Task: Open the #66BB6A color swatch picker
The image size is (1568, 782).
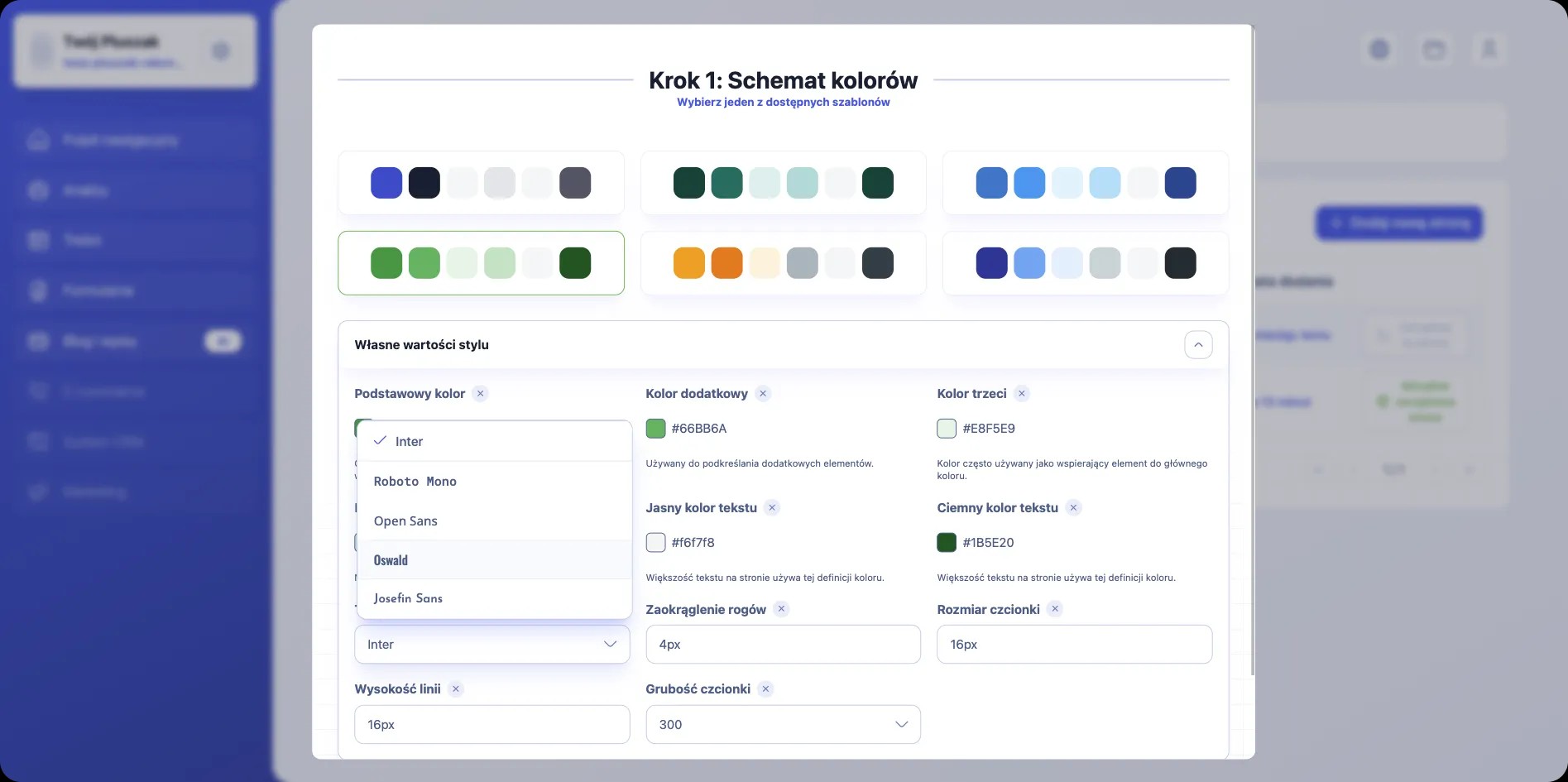Action: click(x=655, y=429)
